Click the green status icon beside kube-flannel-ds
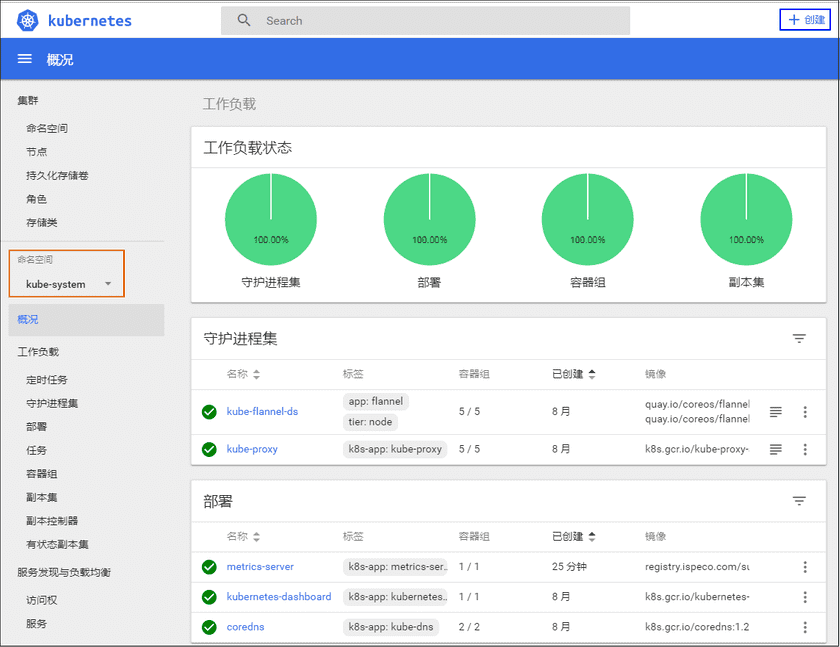This screenshot has width=840, height=647. (x=209, y=411)
